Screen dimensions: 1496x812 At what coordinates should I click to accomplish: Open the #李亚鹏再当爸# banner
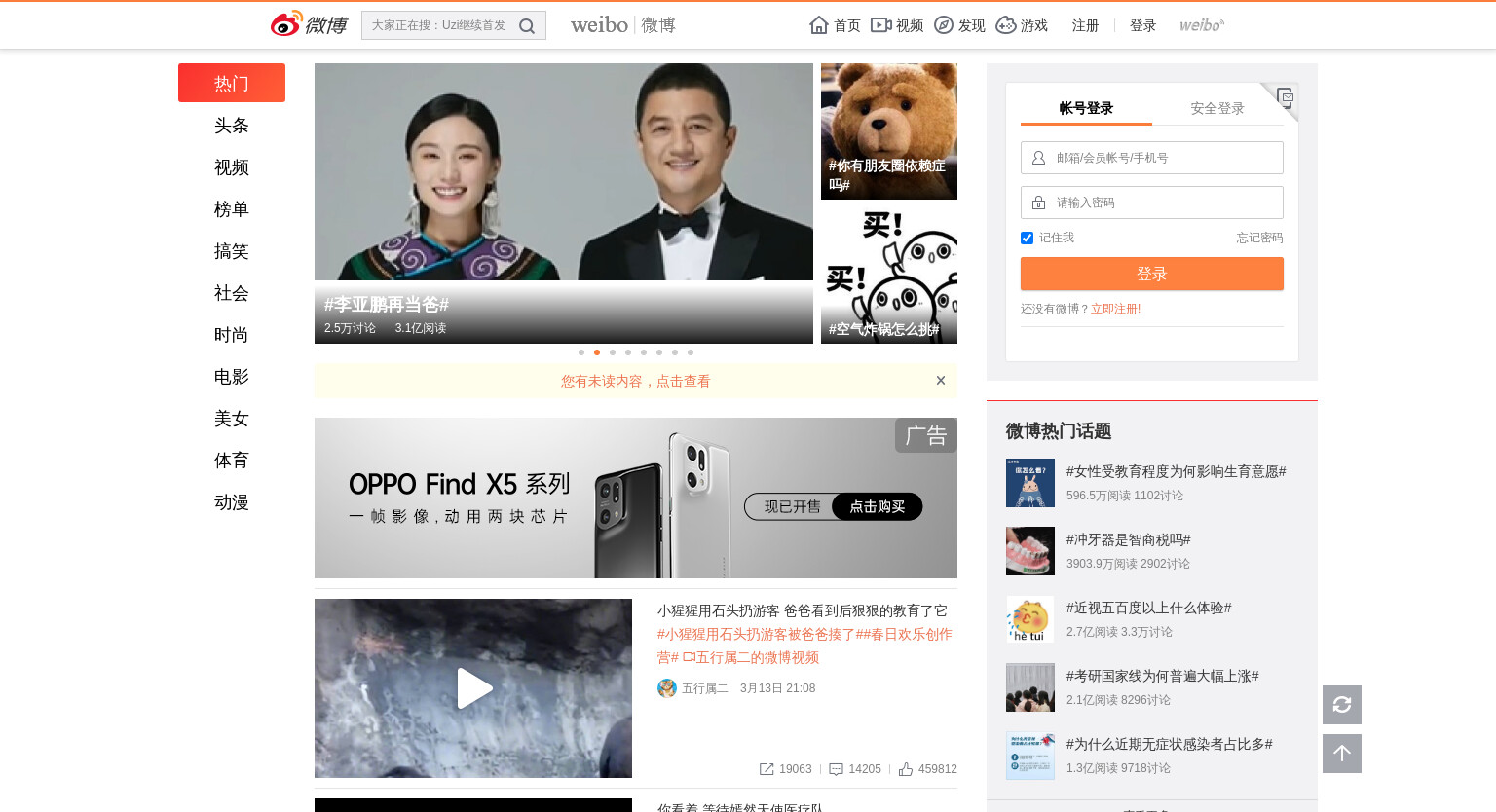click(564, 203)
